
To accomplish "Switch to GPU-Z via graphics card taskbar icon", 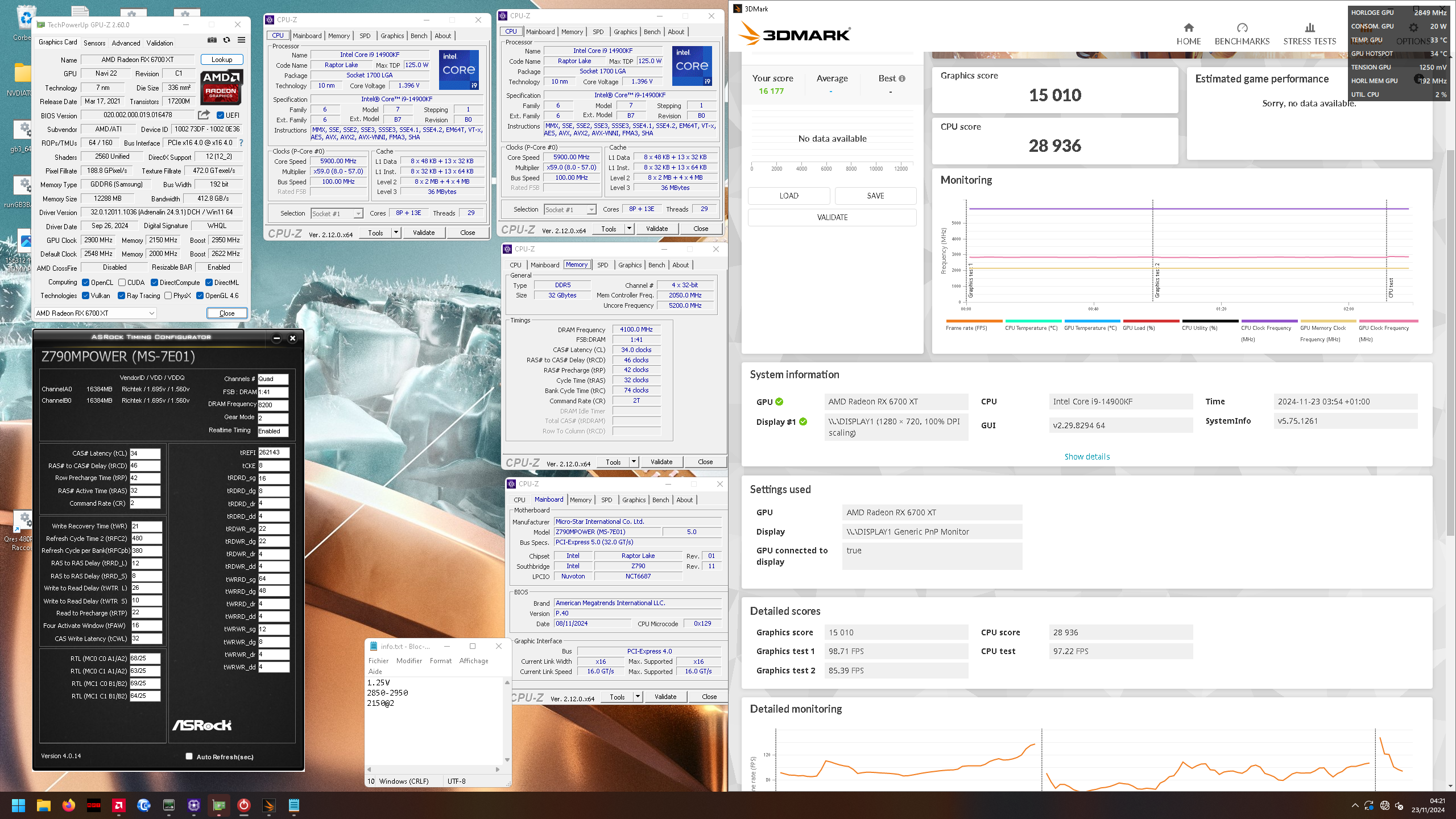I will tap(219, 805).
